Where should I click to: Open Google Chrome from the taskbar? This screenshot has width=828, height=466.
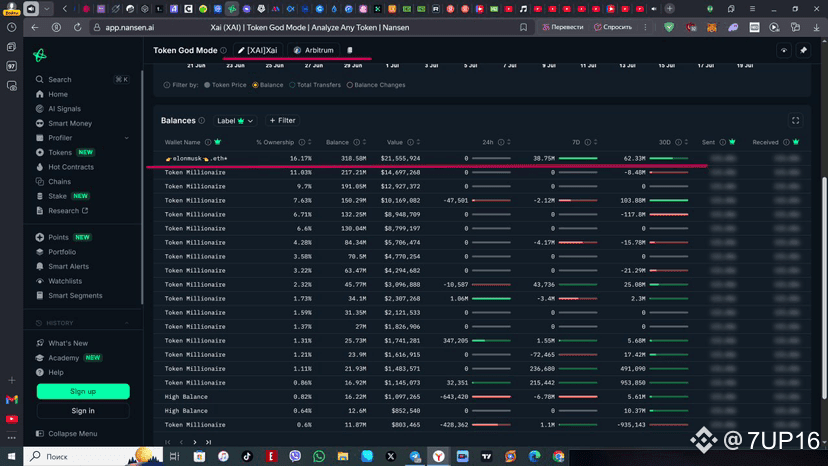(x=559, y=456)
